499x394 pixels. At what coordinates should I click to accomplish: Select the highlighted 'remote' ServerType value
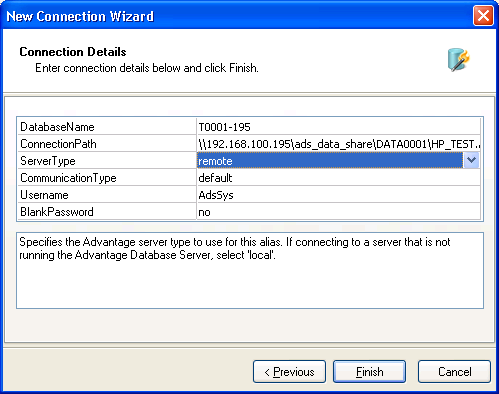pyautogui.click(x=330, y=161)
